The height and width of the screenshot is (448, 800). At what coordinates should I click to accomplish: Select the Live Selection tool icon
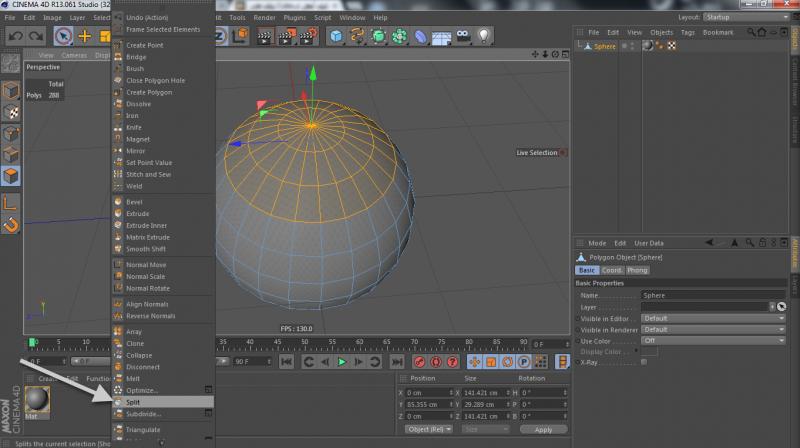[63, 36]
